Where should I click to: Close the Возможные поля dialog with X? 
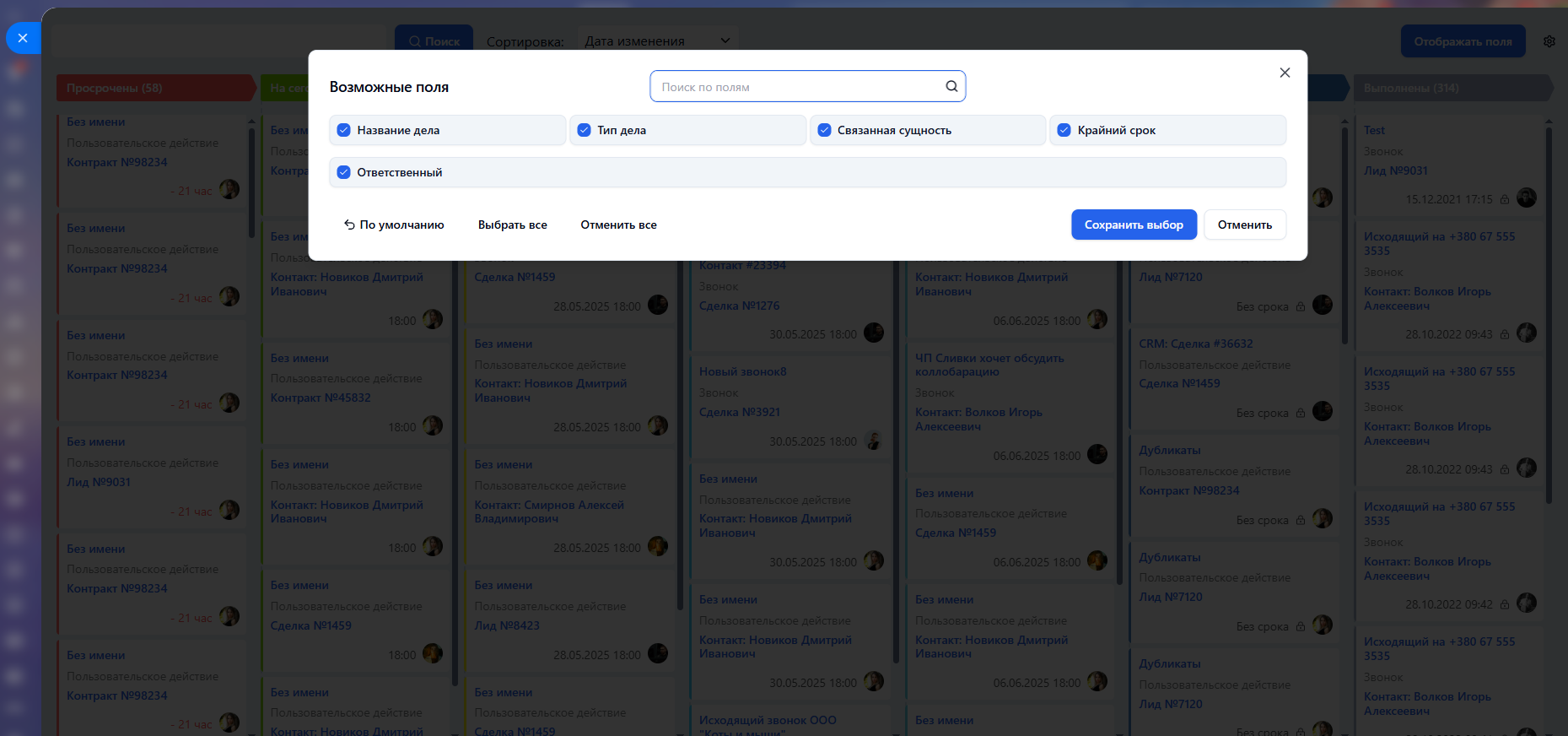(x=1284, y=73)
